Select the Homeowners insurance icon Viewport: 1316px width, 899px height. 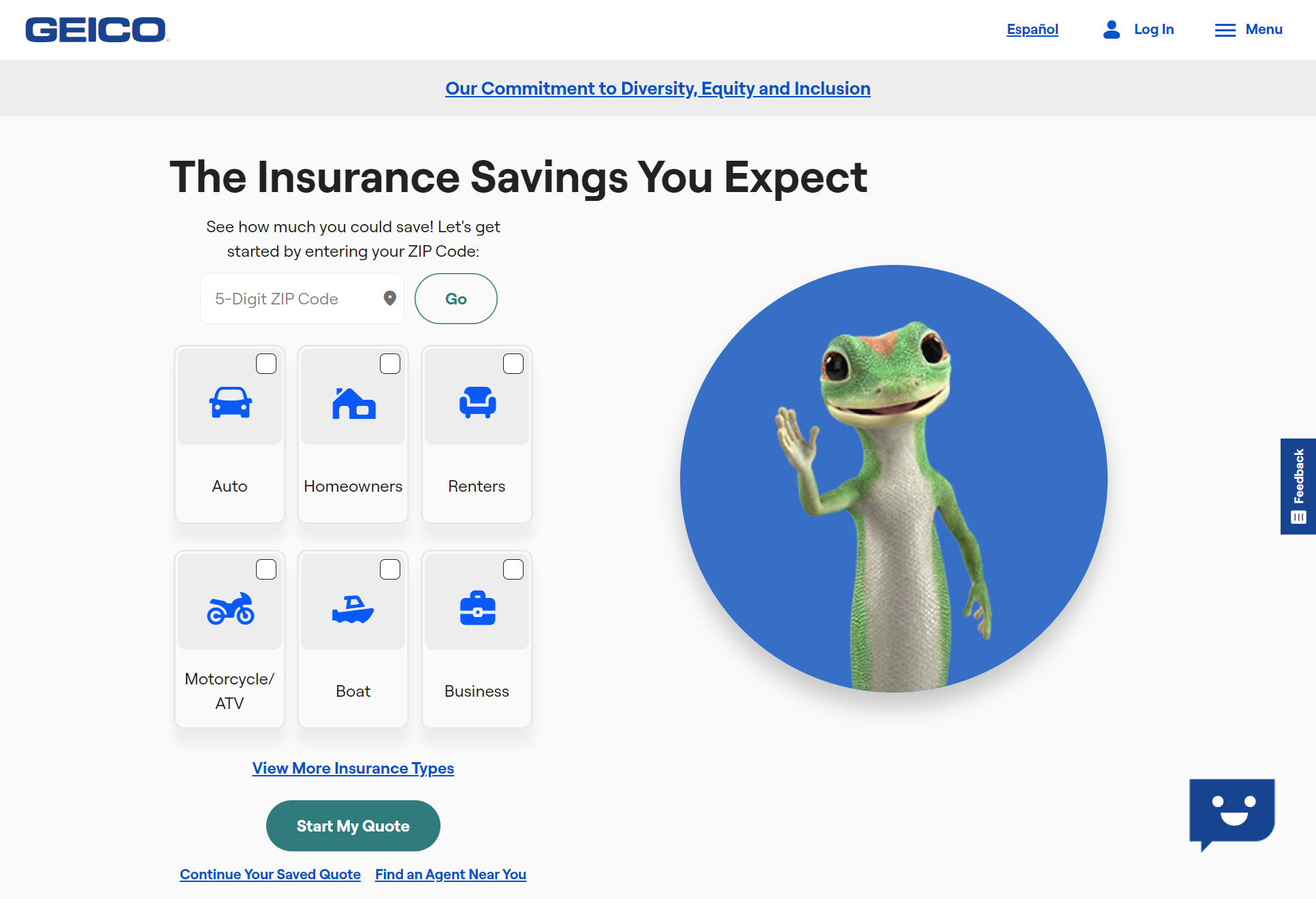pyautogui.click(x=353, y=403)
